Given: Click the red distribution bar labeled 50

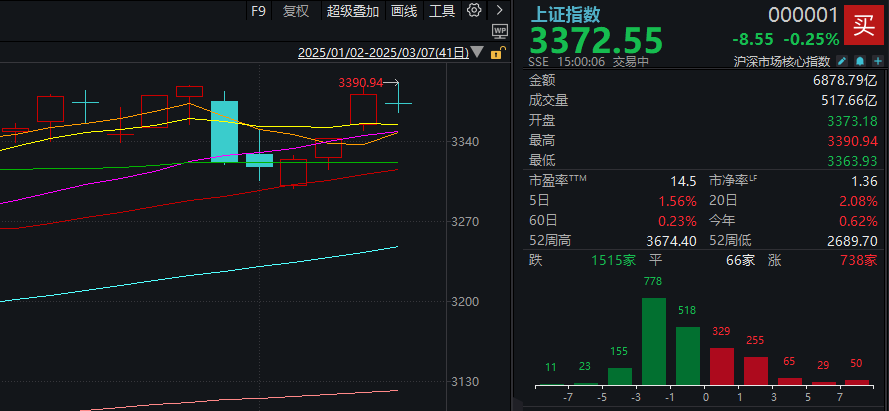Looking at the screenshot, I should pyautogui.click(x=857, y=382).
